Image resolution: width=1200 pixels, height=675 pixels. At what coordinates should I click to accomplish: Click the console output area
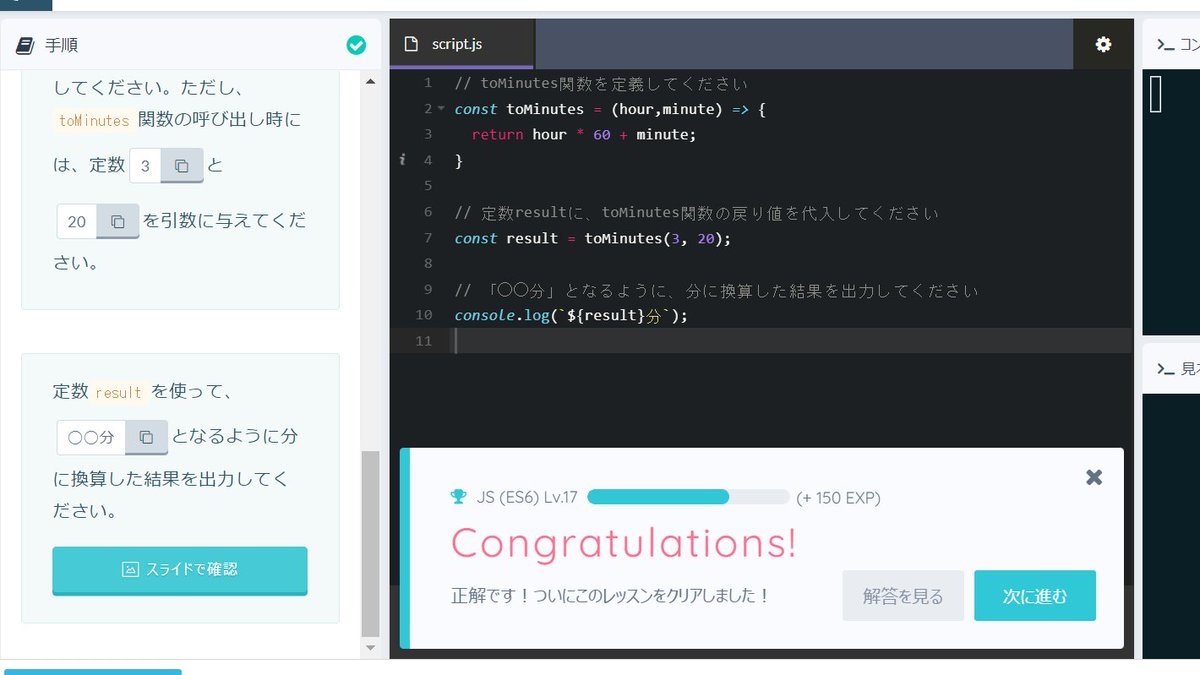pos(1172,200)
